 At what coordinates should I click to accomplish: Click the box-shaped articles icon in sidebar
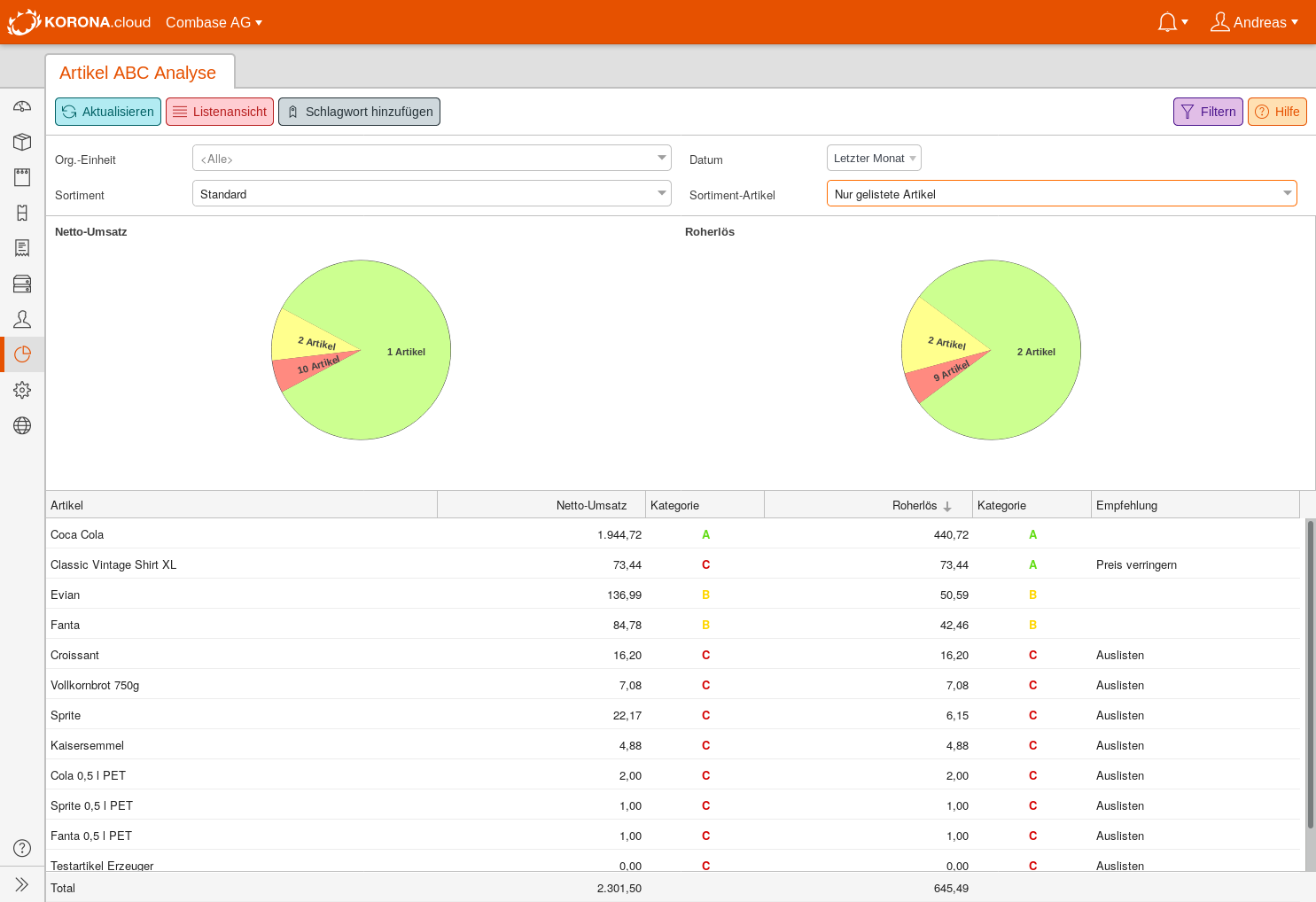click(x=22, y=142)
